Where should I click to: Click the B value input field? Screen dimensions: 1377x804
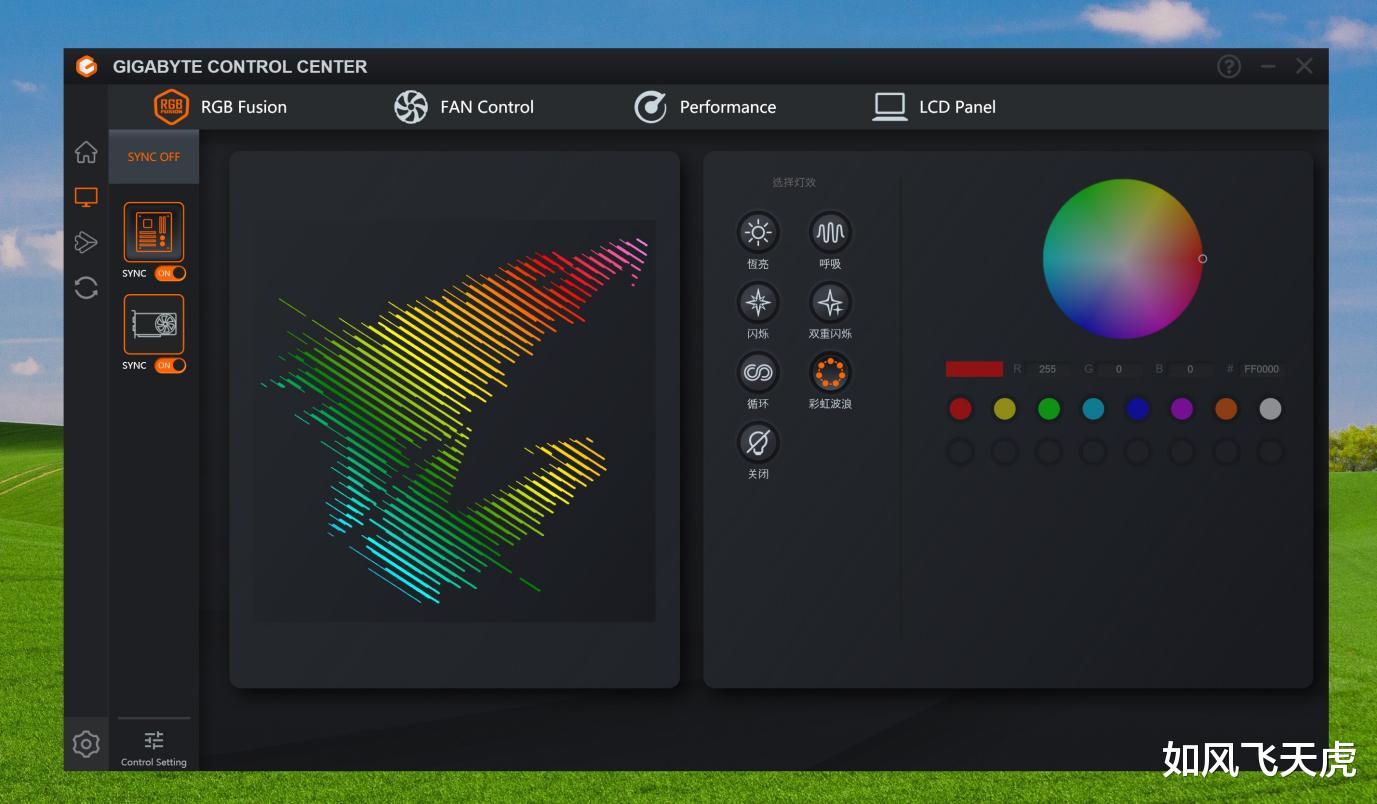coord(1190,369)
